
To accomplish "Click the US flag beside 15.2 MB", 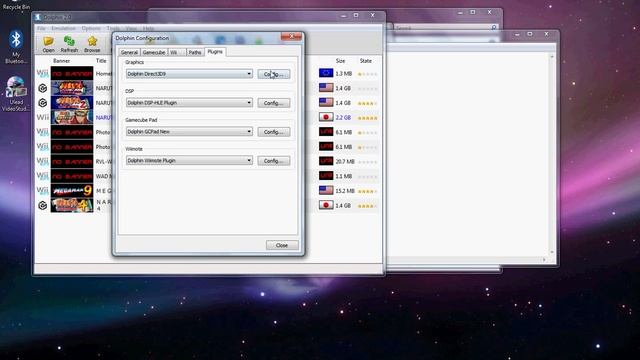I will pos(326,190).
